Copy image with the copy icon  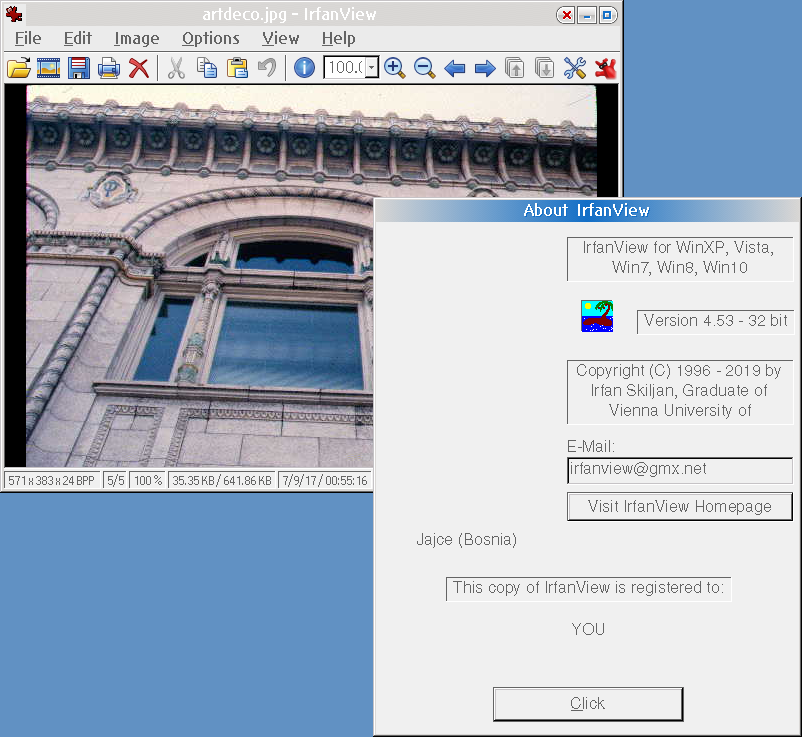tap(207, 68)
